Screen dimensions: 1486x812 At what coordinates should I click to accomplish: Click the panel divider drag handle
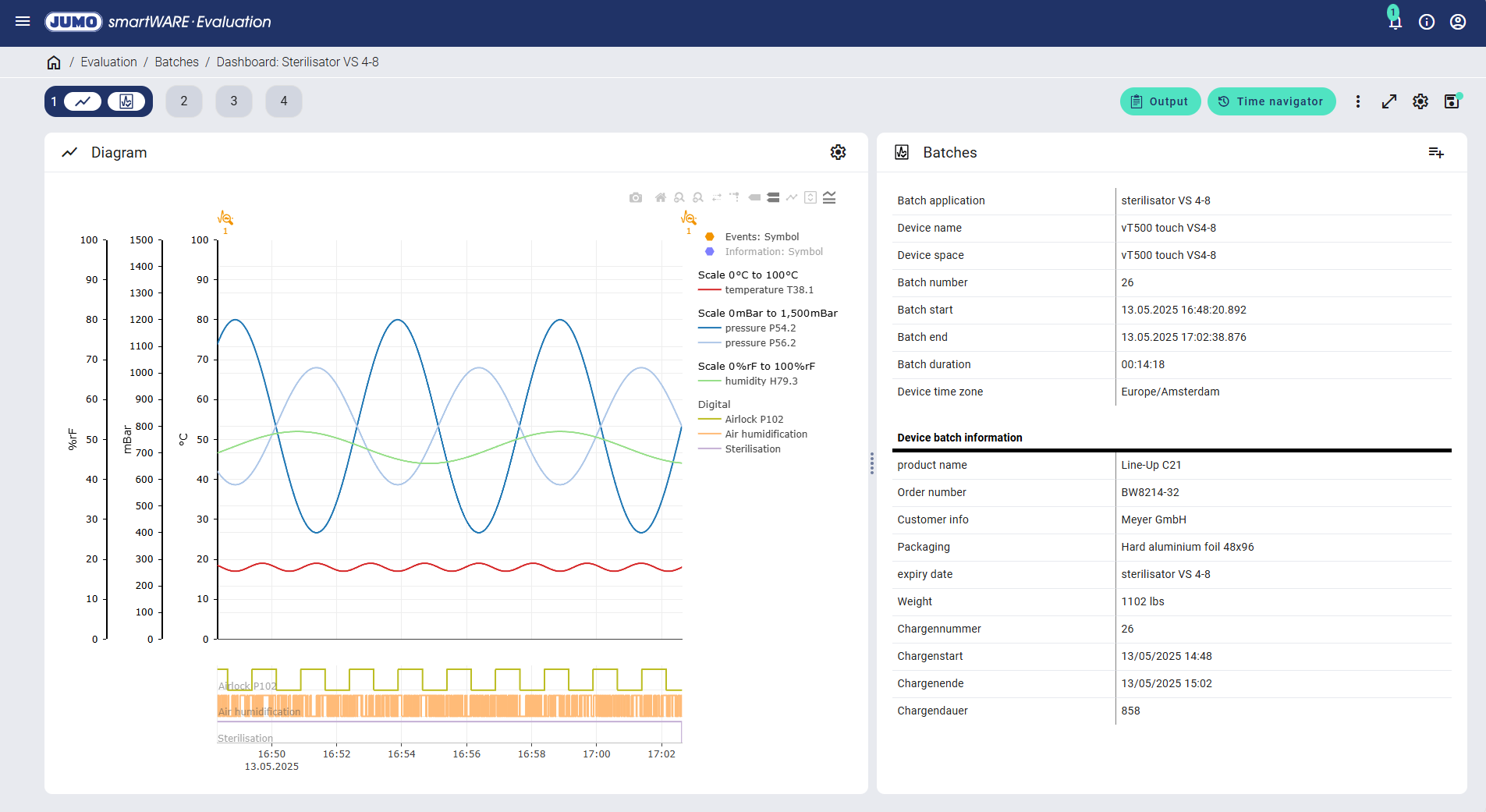tap(872, 463)
